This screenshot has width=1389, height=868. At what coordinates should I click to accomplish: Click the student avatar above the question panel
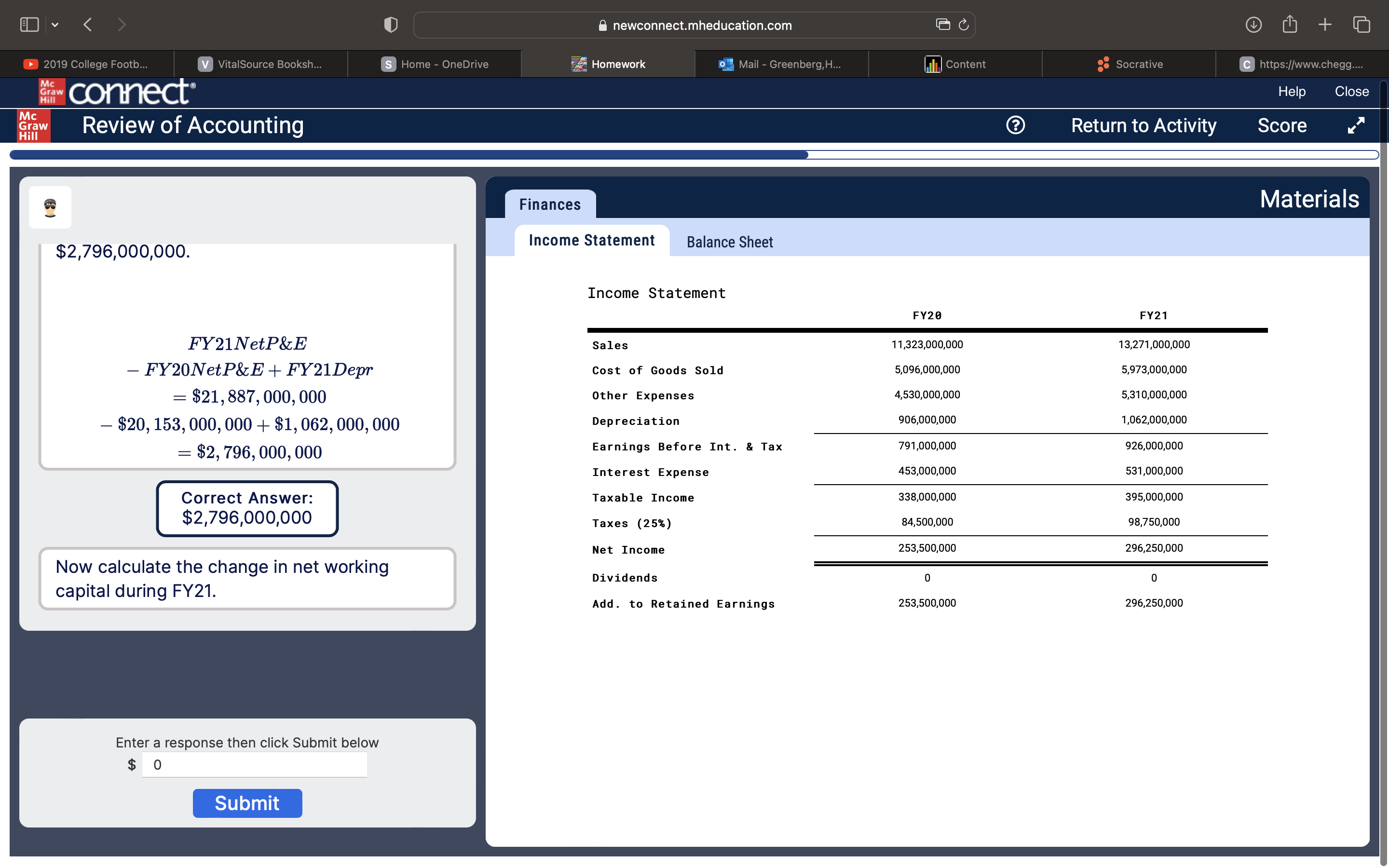(x=50, y=207)
